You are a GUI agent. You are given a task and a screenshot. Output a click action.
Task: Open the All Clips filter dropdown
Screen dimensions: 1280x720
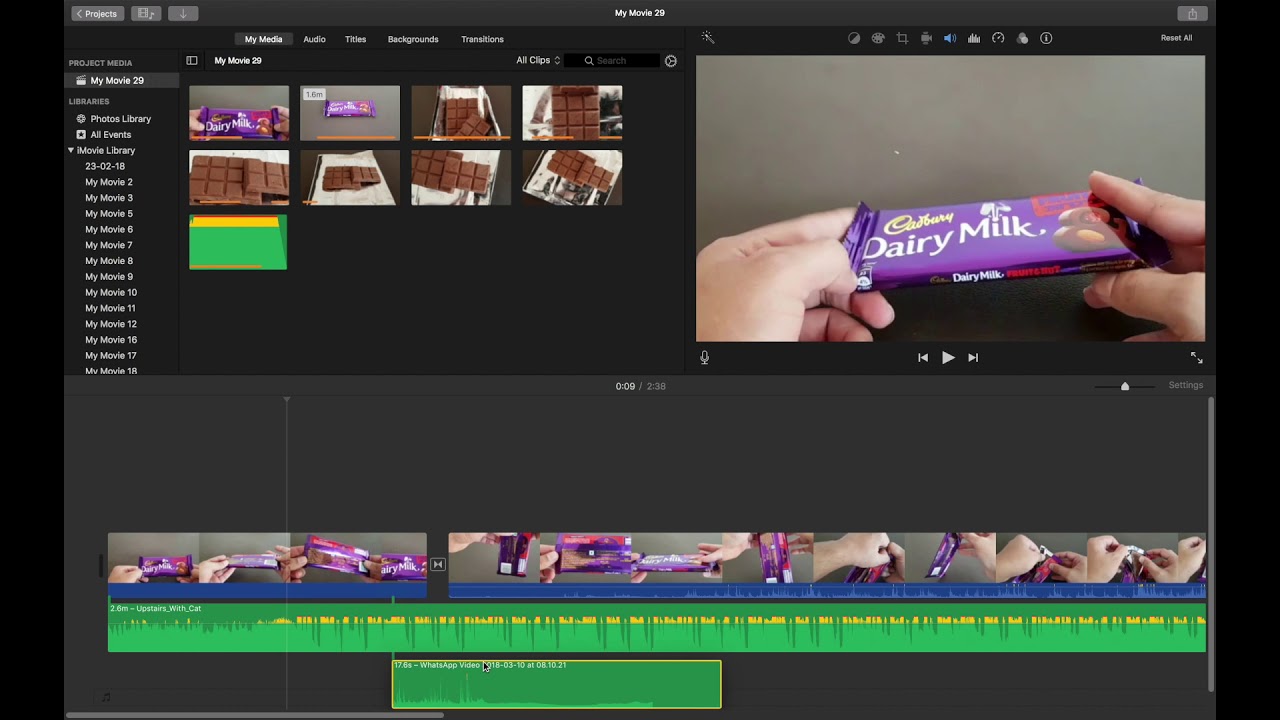(538, 61)
